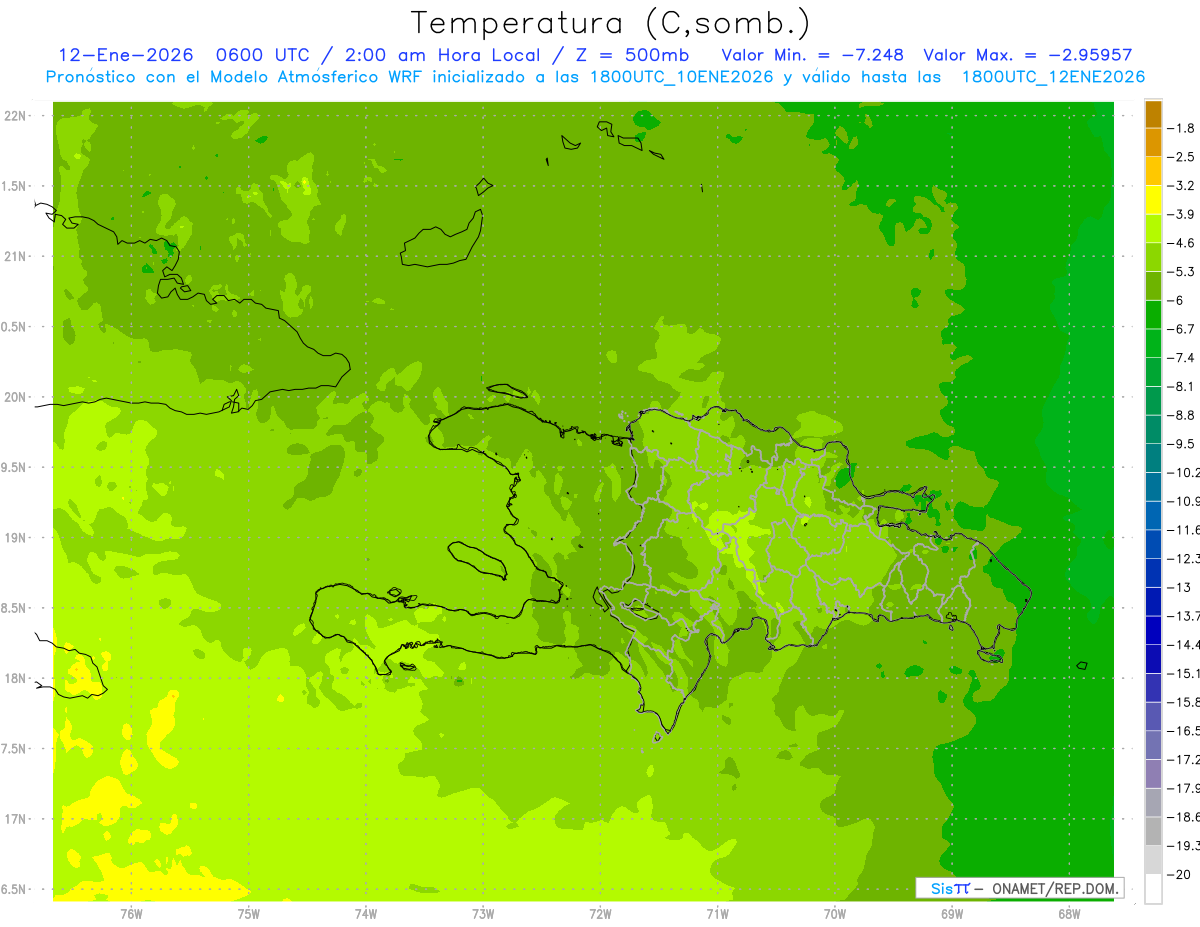Click the '-13' colorbar value
The height and width of the screenshot is (927, 1200).
coord(1180,587)
